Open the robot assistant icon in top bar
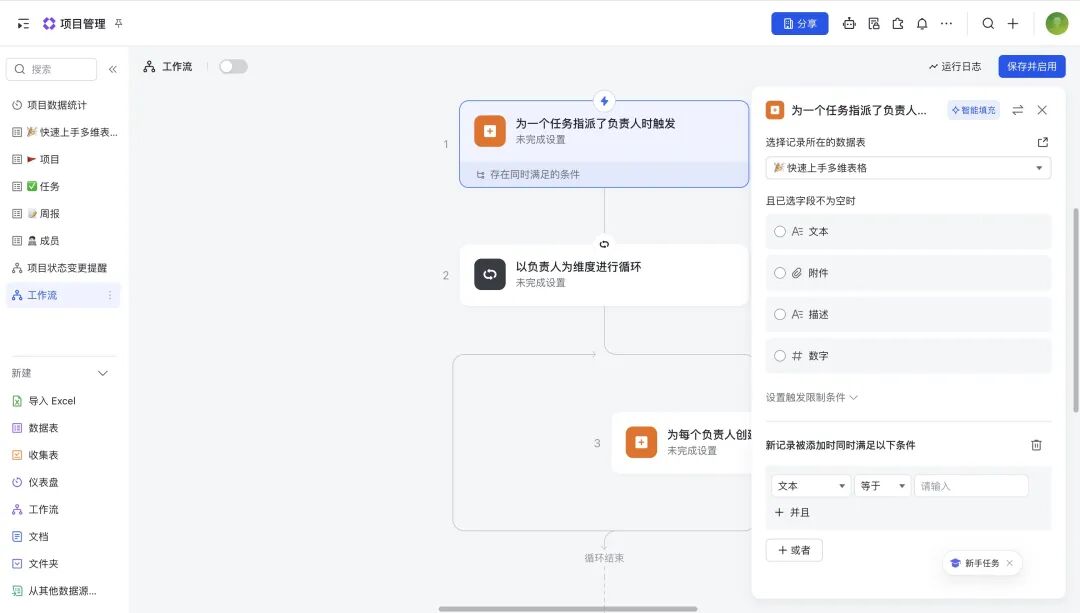The height and width of the screenshot is (613, 1080). pos(849,24)
